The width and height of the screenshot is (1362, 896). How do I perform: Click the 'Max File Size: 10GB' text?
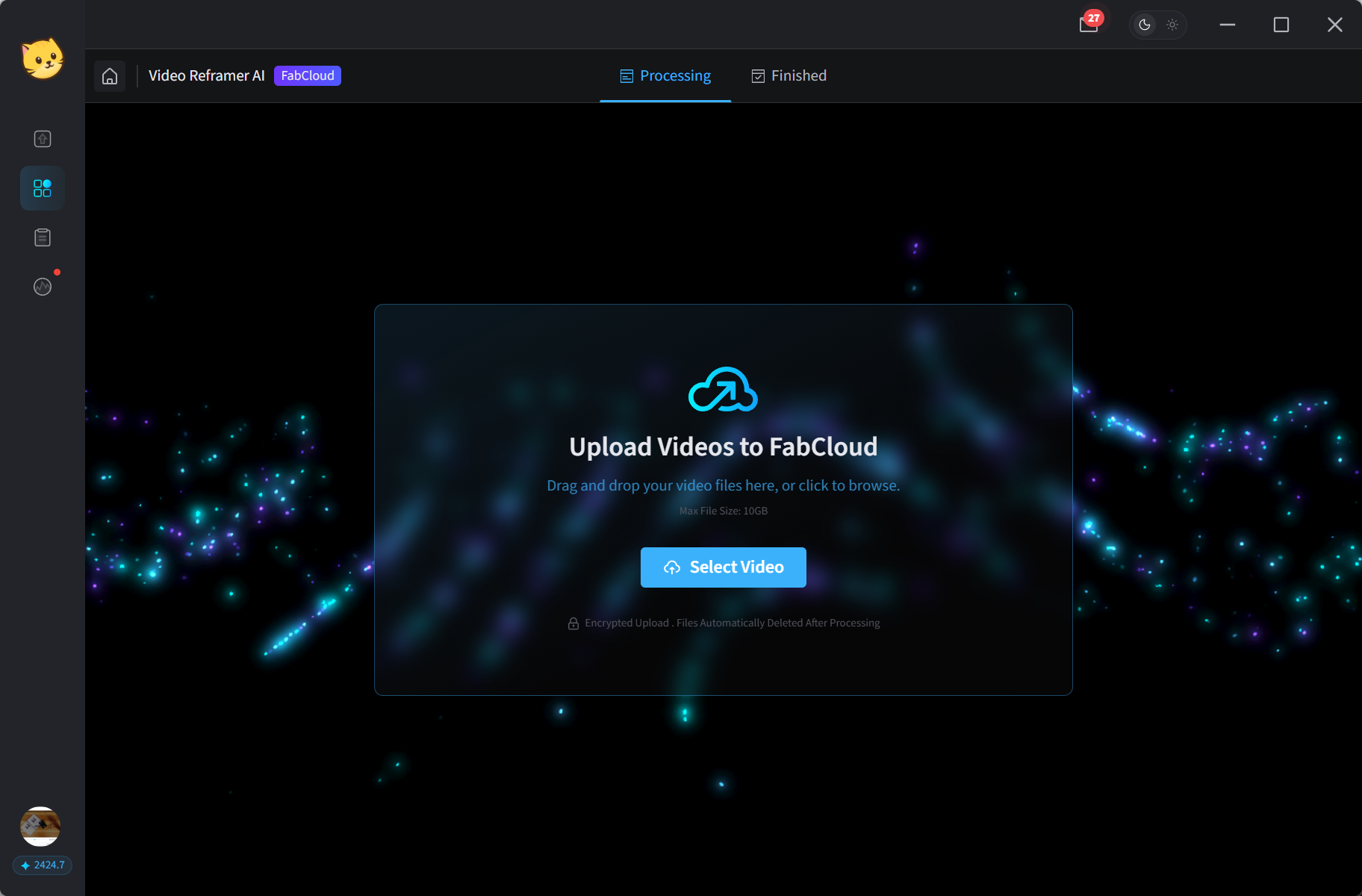tap(724, 511)
